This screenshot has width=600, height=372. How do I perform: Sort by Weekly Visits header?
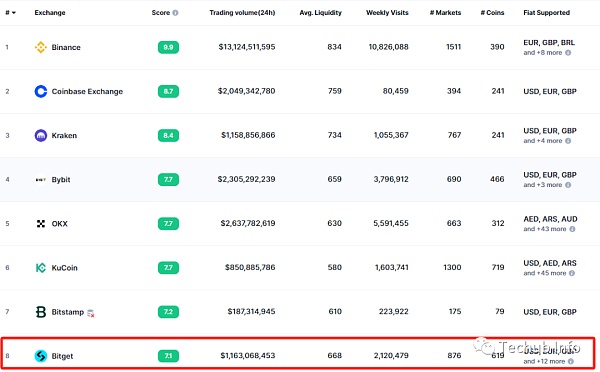[387, 13]
